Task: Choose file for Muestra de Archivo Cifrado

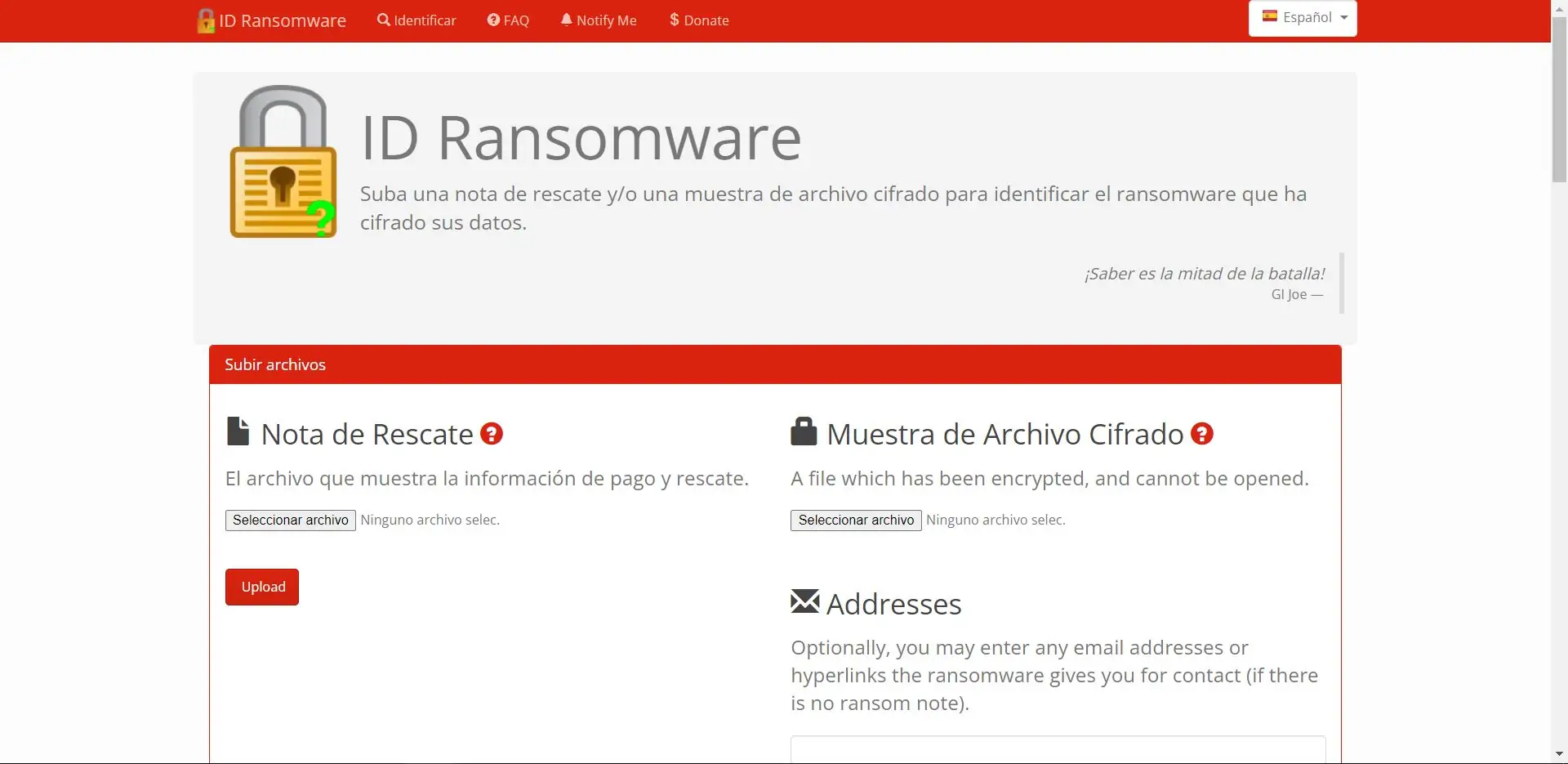Action: (x=856, y=521)
